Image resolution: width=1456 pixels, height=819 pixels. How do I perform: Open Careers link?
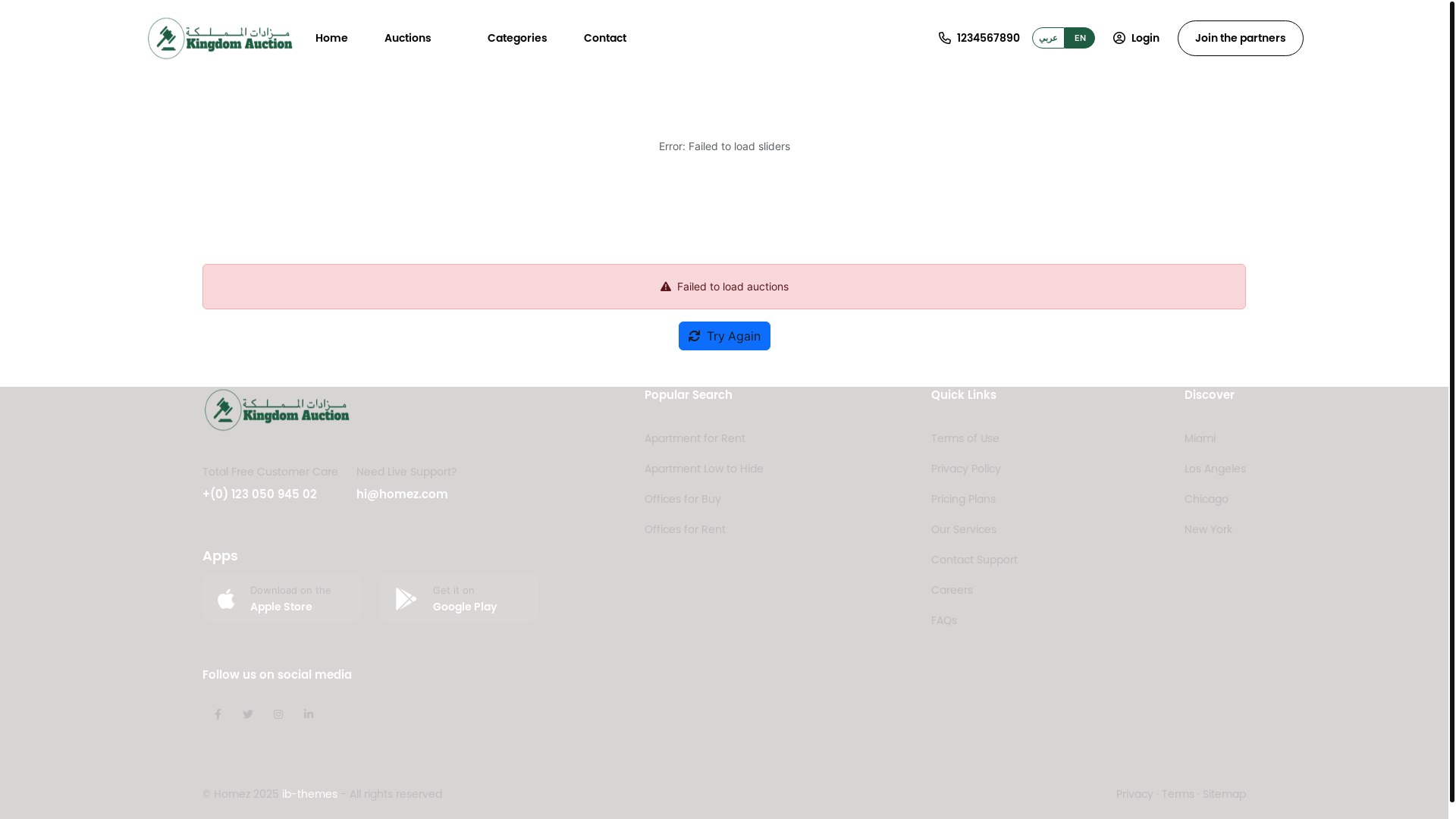(952, 590)
